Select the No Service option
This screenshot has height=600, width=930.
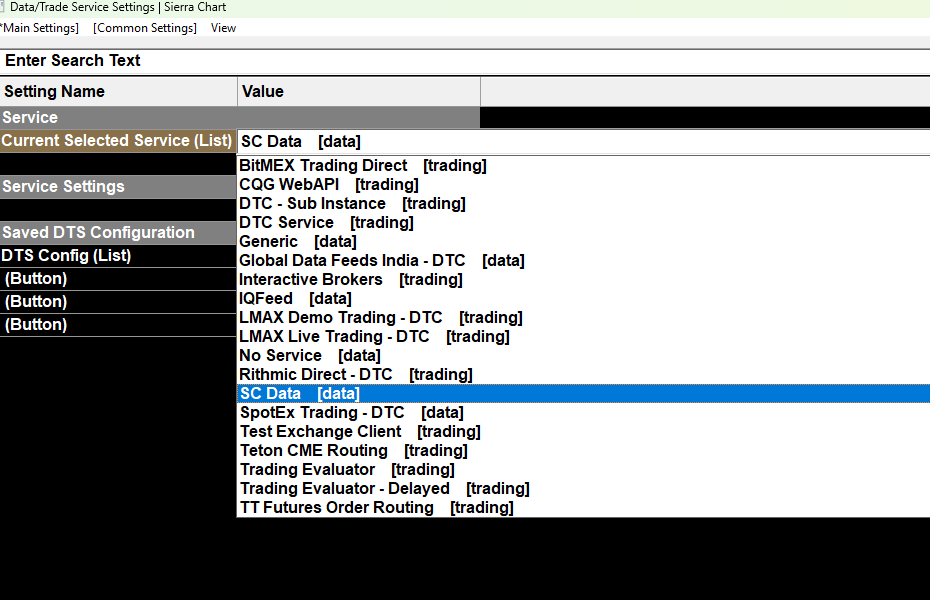tap(584, 355)
